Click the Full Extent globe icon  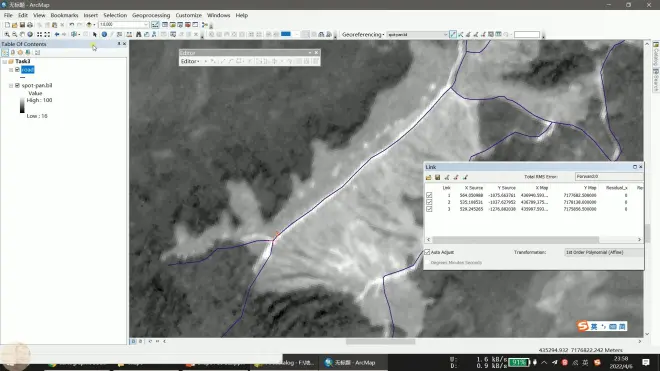[x=30, y=35]
